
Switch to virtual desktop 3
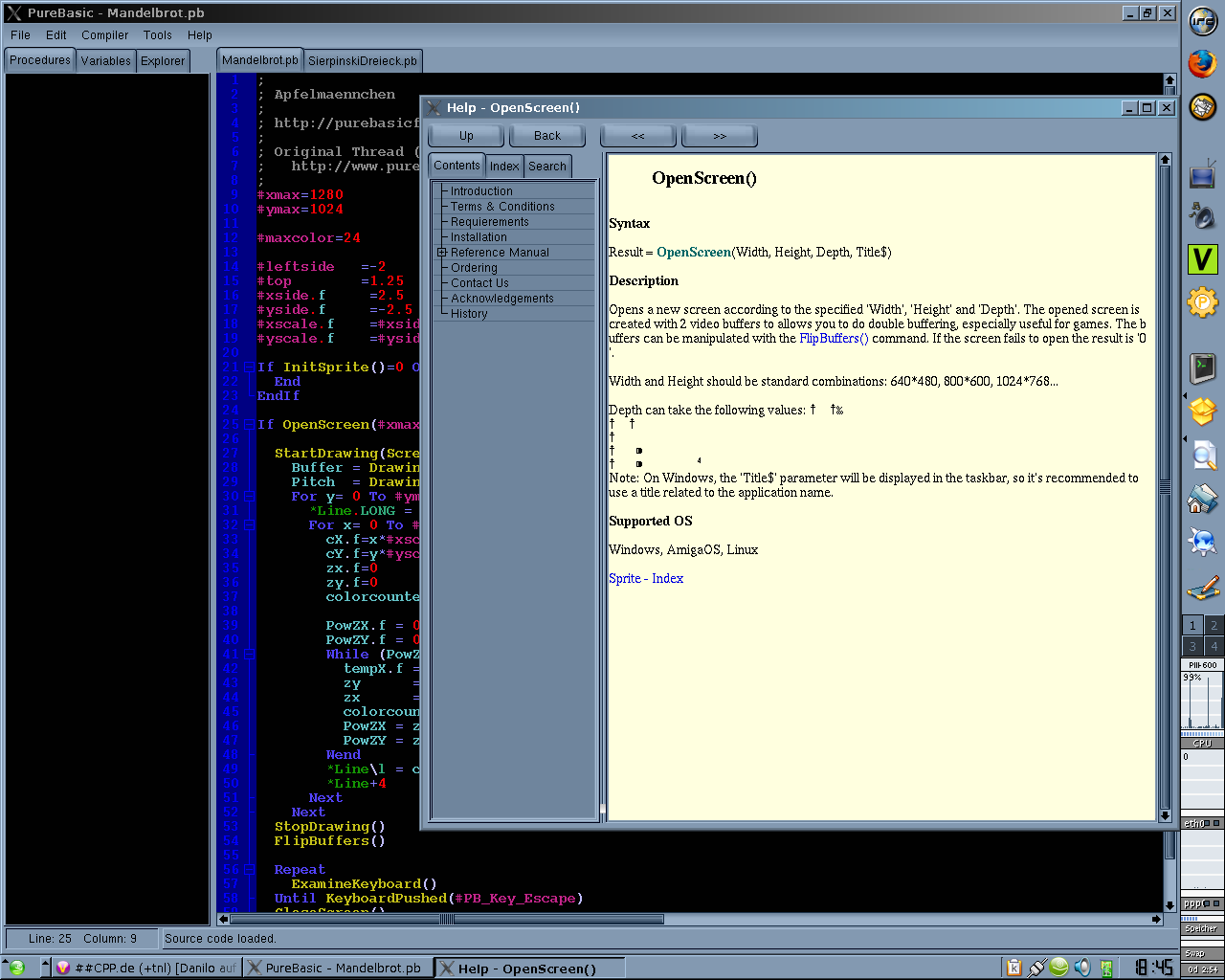pos(1192,646)
